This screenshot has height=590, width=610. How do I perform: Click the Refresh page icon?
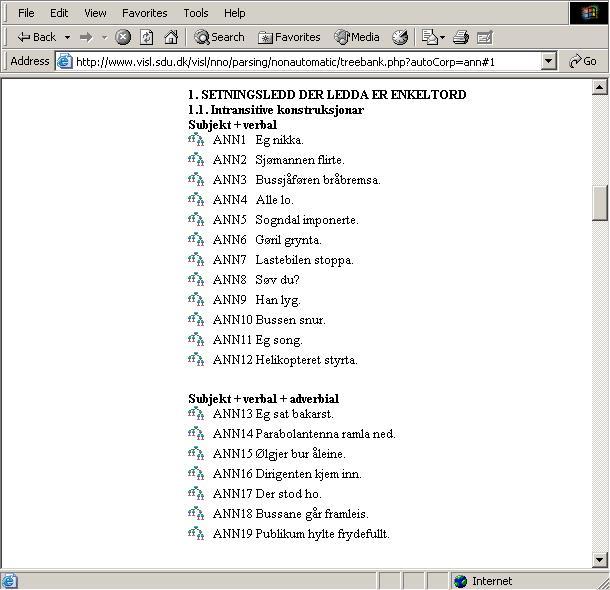click(x=147, y=37)
